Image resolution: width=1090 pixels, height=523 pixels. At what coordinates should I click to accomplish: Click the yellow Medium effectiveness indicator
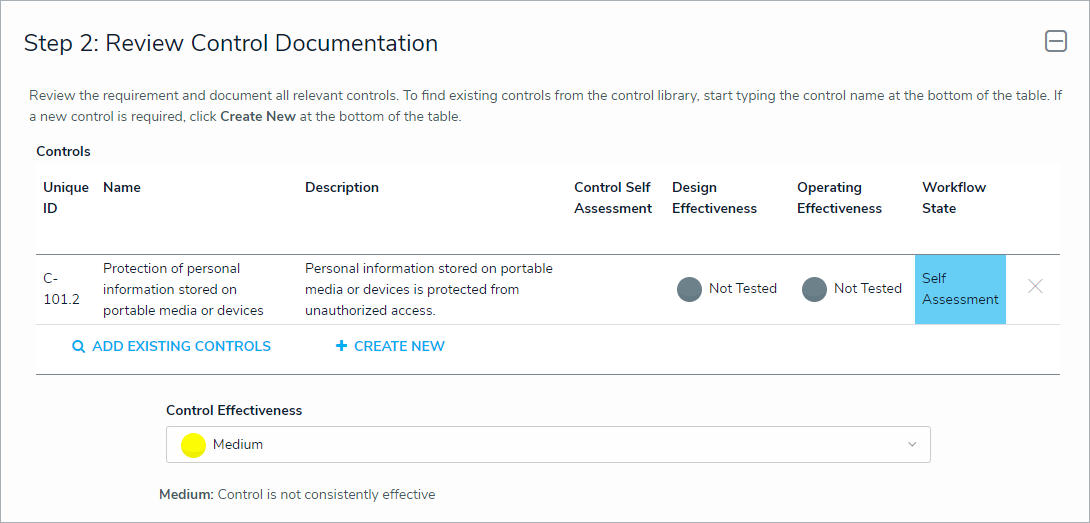[193, 445]
